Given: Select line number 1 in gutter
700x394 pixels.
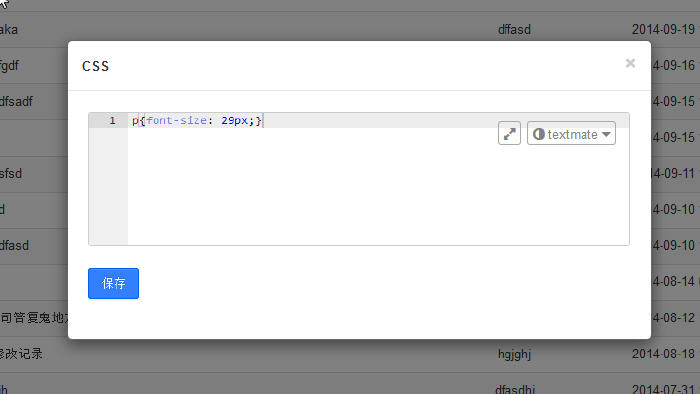Looking at the screenshot, I should (112, 120).
